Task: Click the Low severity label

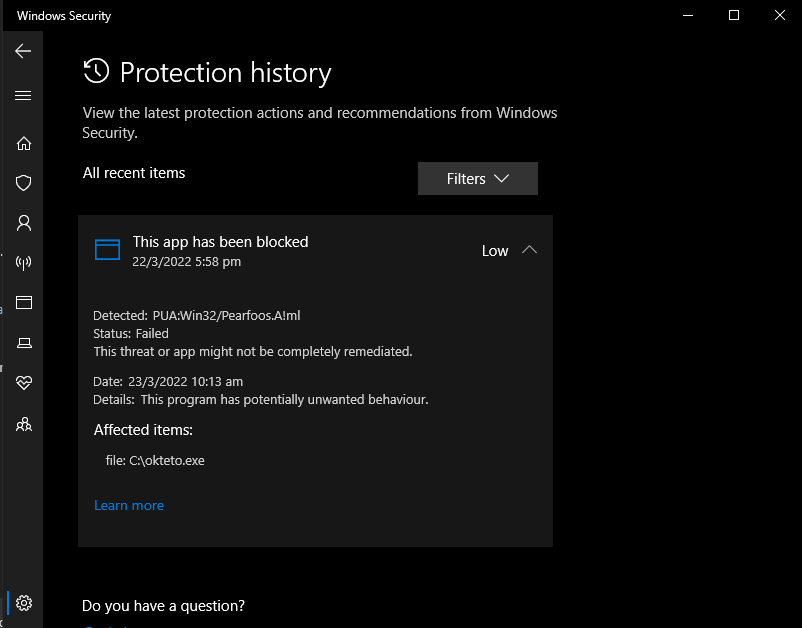Action: [495, 251]
